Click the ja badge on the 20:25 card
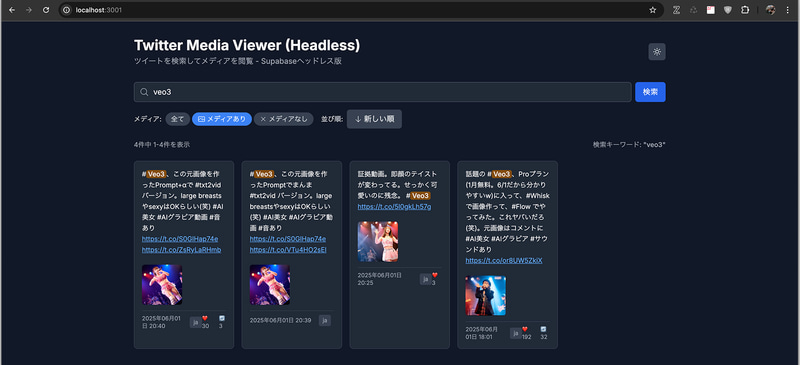 (x=426, y=279)
